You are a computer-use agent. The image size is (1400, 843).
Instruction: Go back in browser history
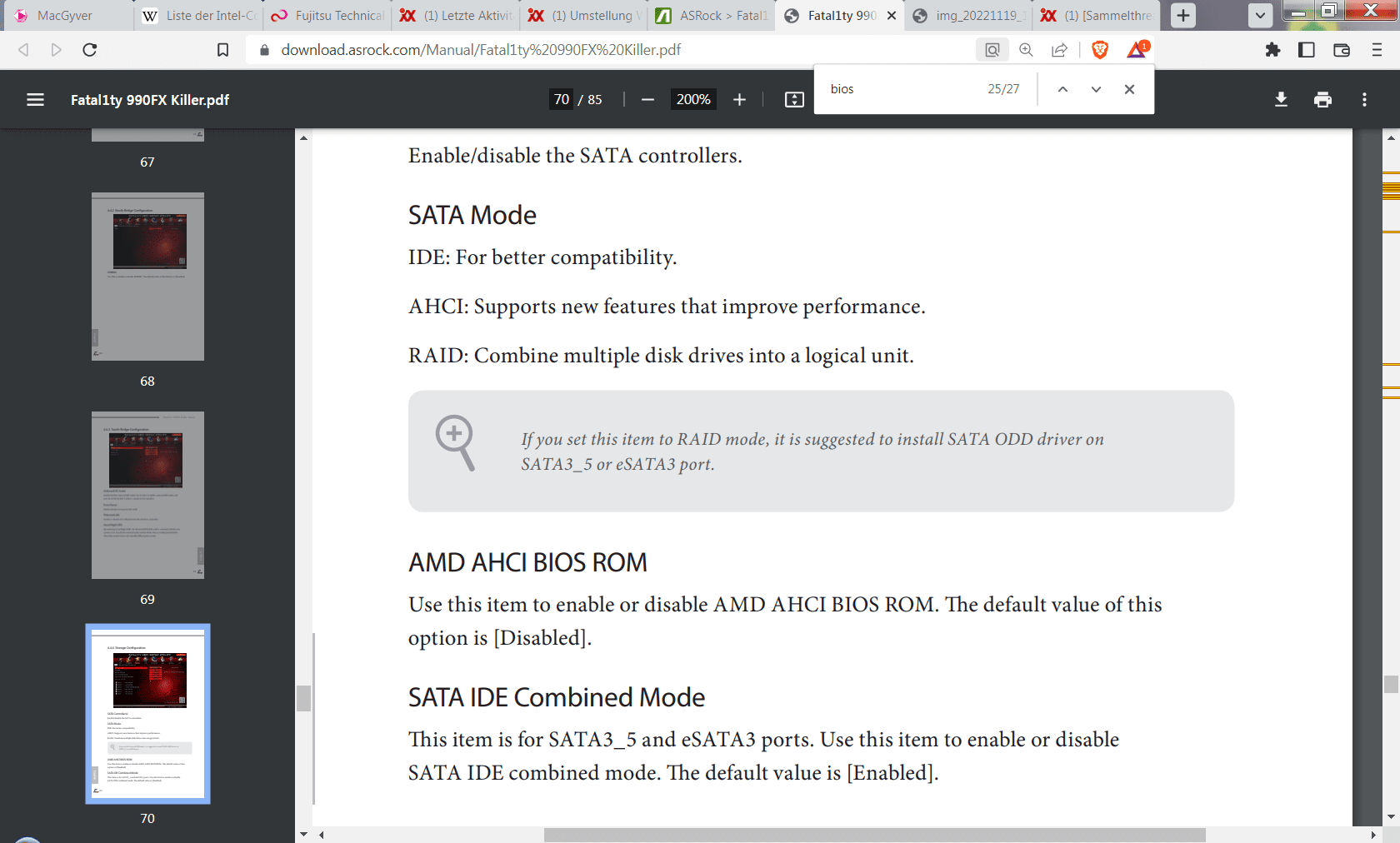23,50
